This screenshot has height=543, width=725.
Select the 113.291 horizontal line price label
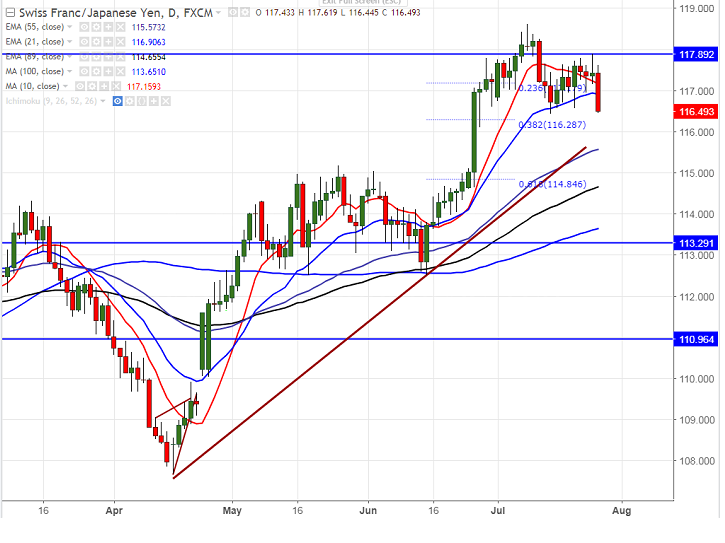tap(696, 243)
